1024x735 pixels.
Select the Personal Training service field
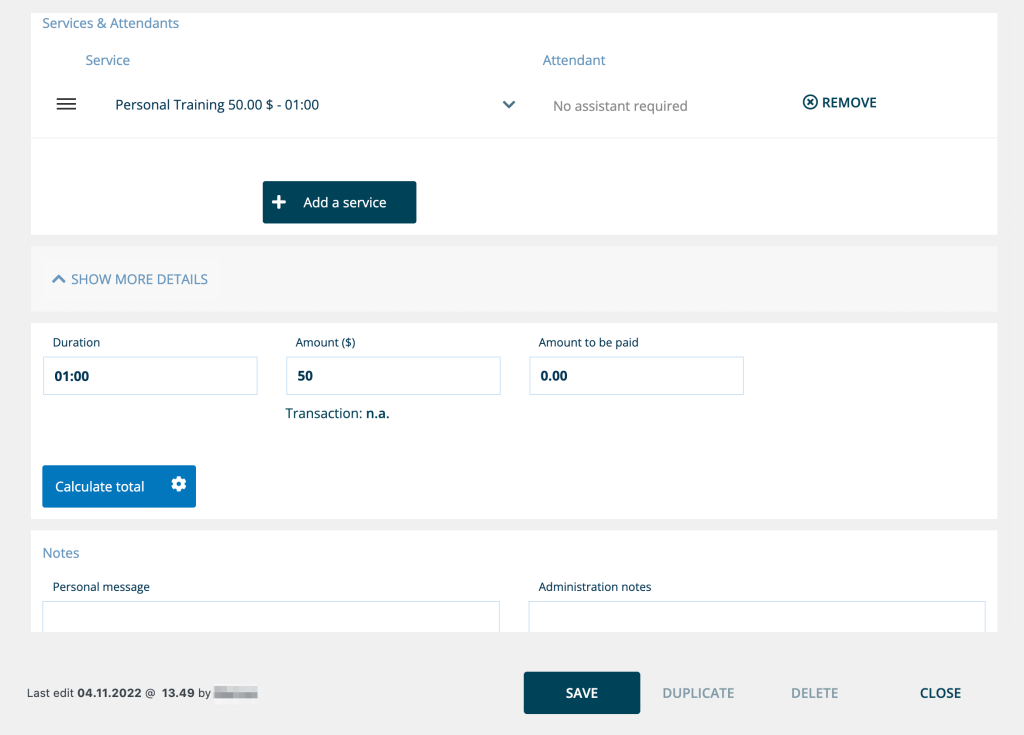click(x=300, y=105)
